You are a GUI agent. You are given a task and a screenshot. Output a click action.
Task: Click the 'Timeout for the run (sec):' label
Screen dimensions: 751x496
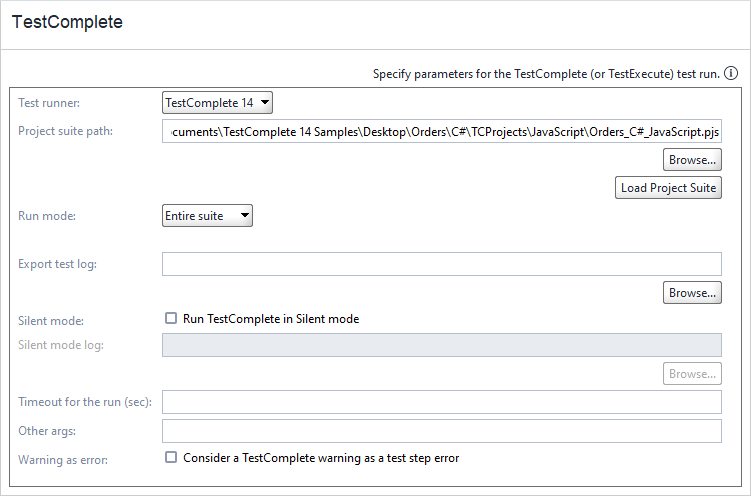click(85, 402)
